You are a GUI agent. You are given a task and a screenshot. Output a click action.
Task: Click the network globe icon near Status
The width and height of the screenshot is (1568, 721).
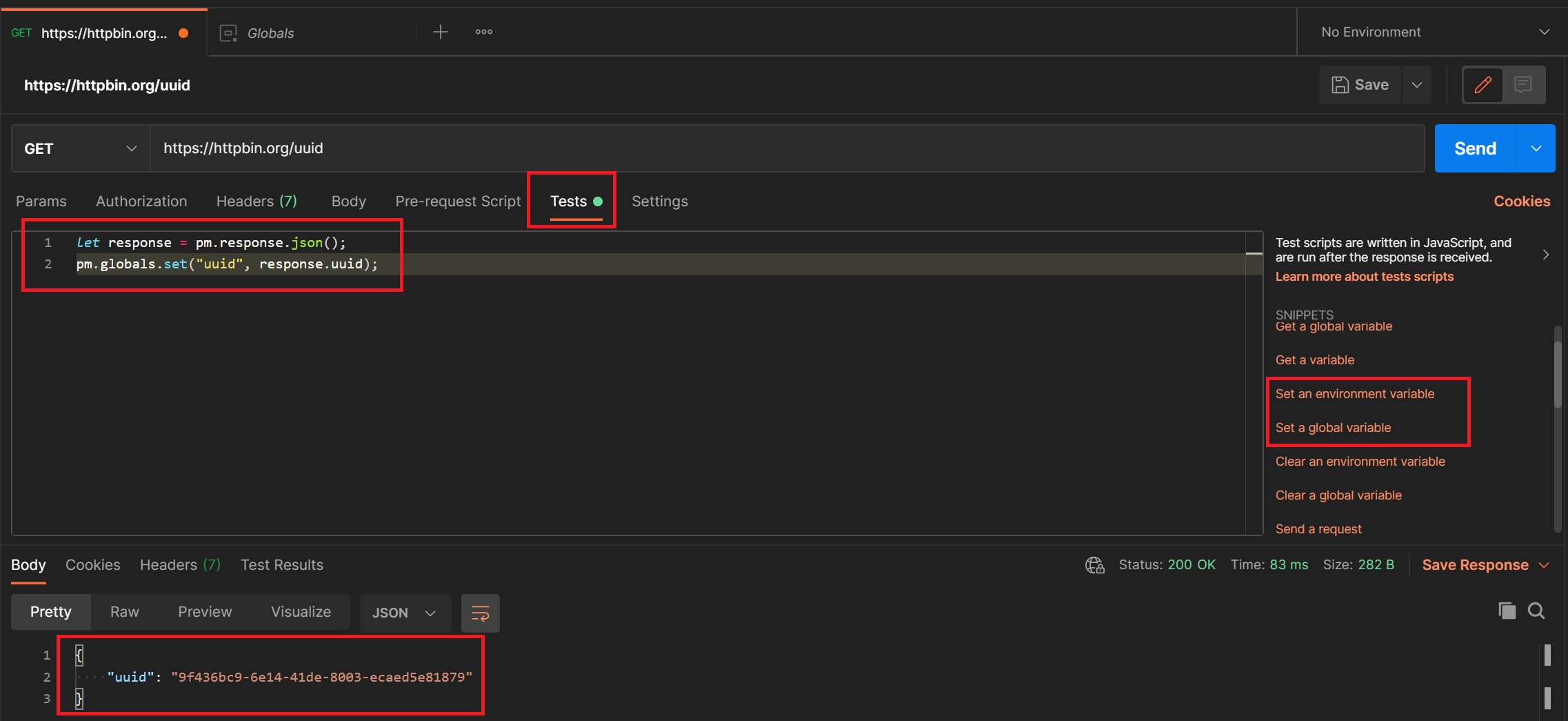(x=1094, y=565)
